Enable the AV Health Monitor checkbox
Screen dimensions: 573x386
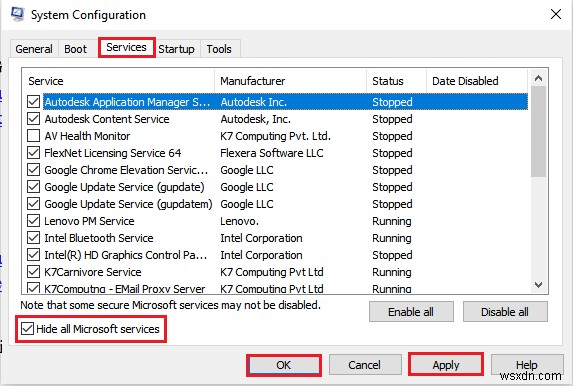click(x=34, y=136)
